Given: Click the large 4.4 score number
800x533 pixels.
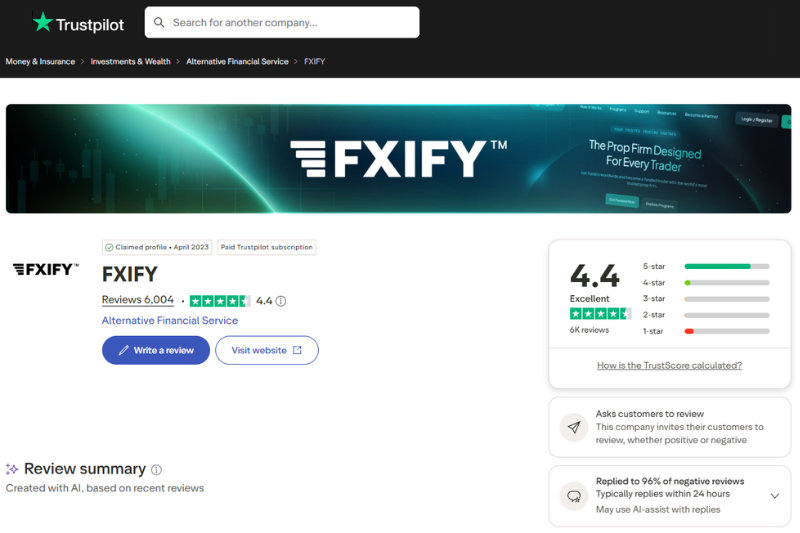Looking at the screenshot, I should (x=595, y=276).
